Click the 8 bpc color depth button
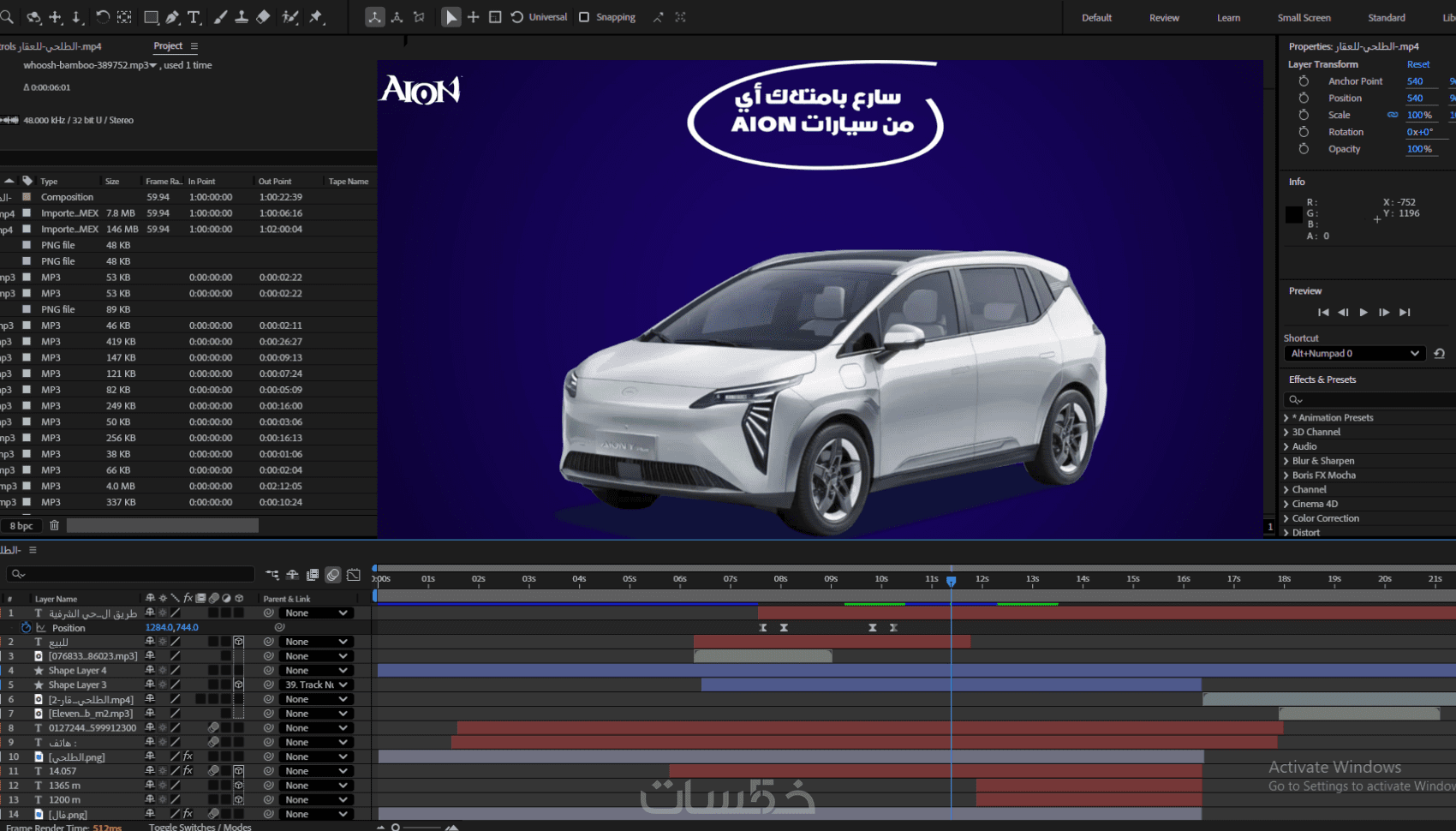Screen dimensions: 1456x831 21,525
